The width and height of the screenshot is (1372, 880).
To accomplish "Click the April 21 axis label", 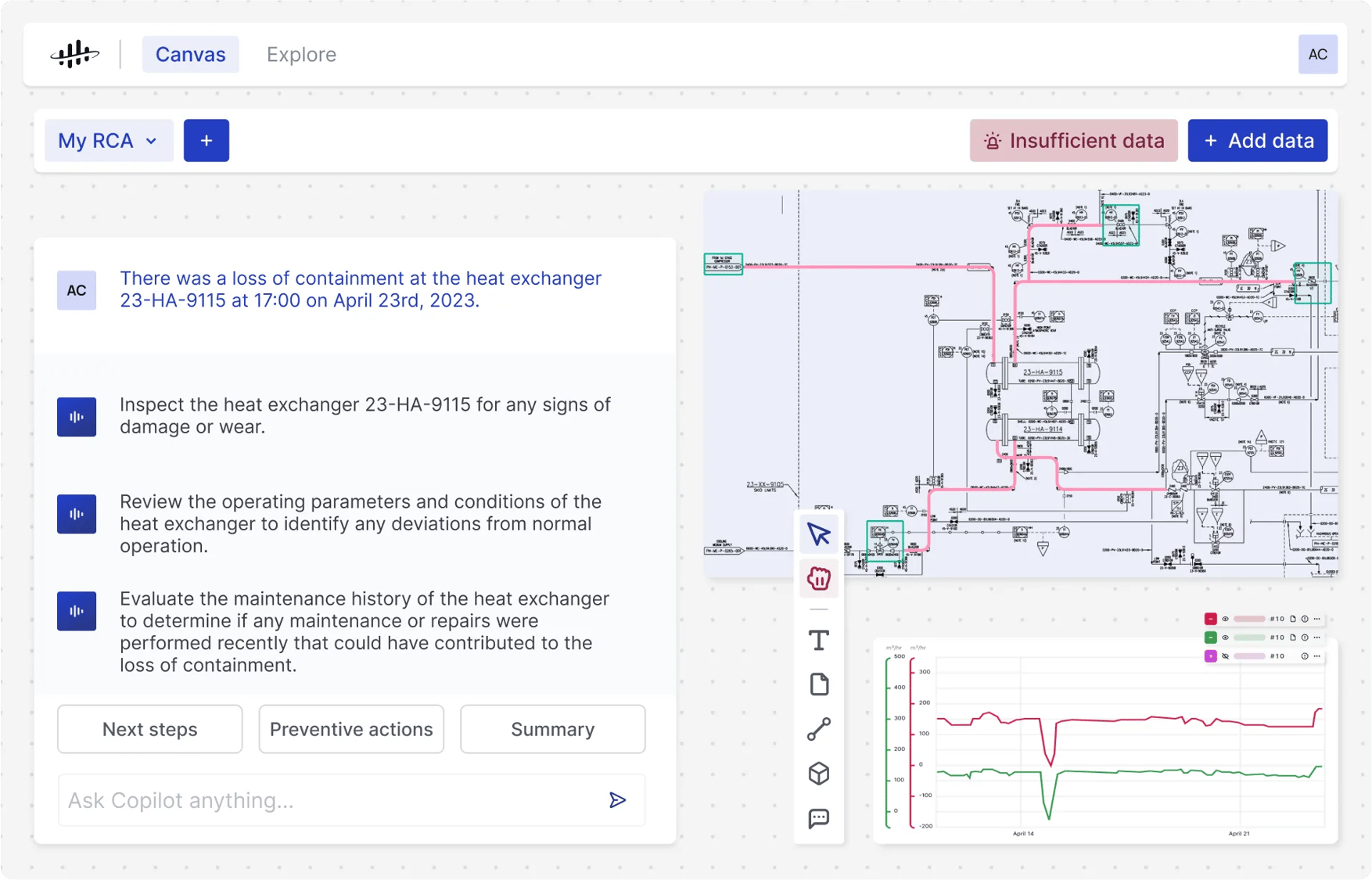I will (1239, 834).
